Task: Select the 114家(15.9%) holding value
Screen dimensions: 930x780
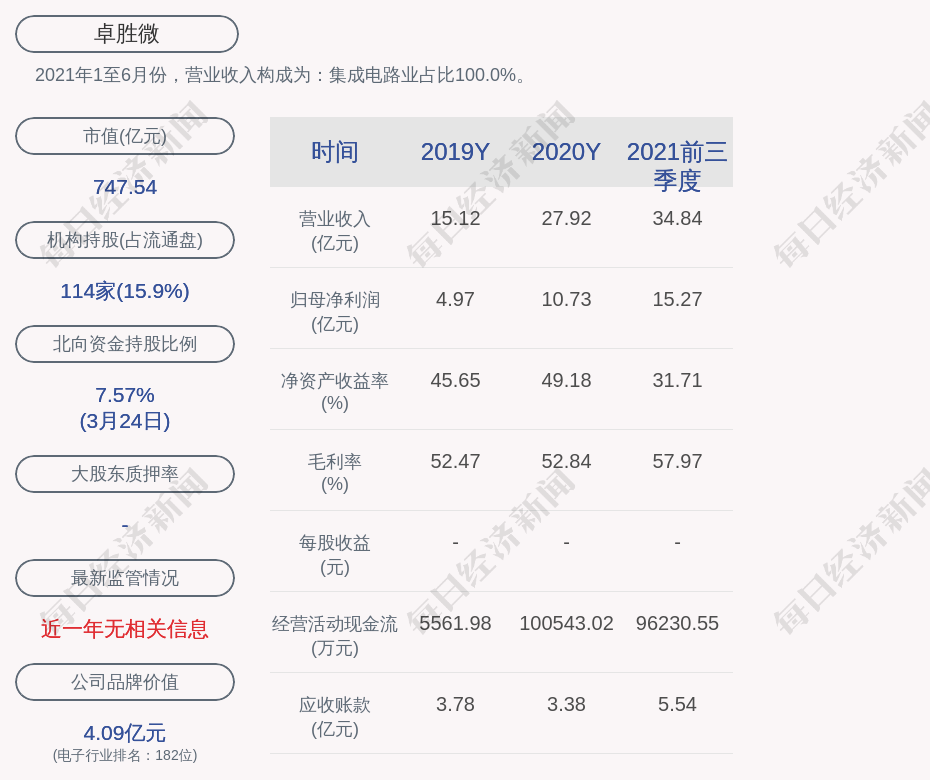Action: [x=125, y=291]
